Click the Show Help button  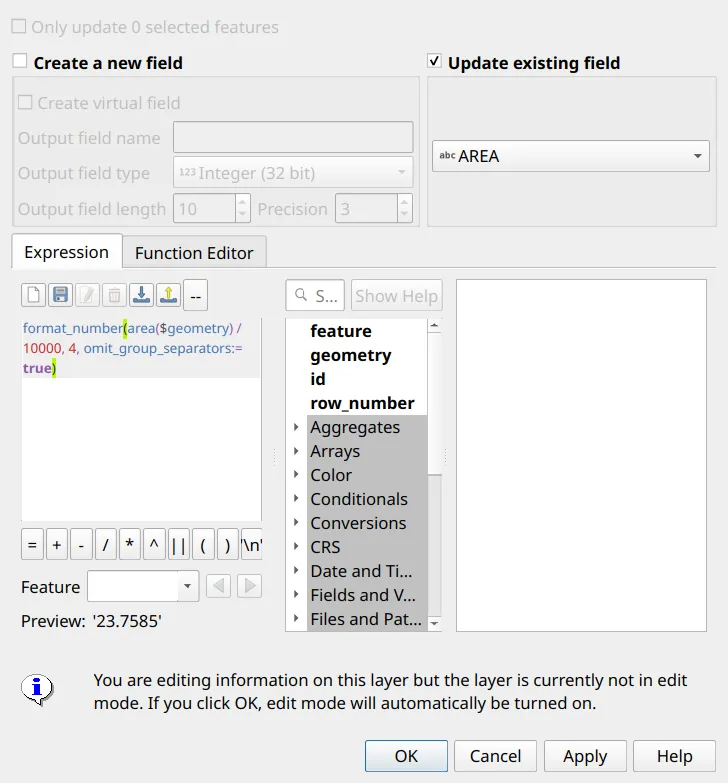pos(396,296)
